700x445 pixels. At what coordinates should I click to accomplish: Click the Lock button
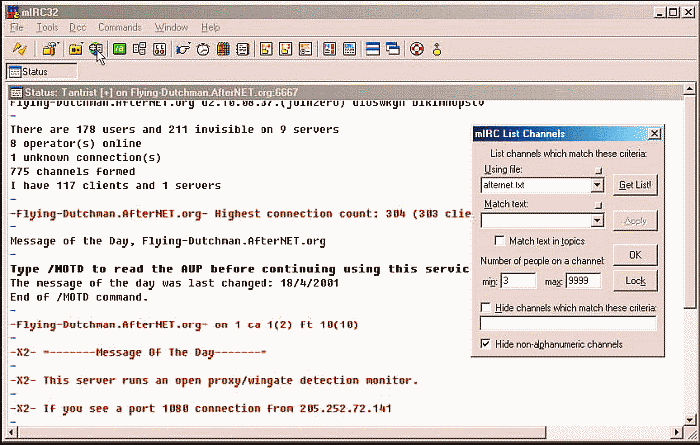(x=635, y=281)
